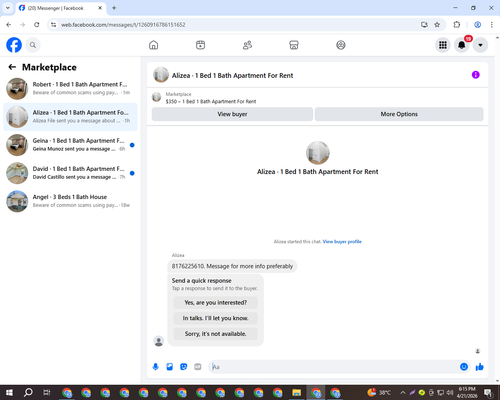The width and height of the screenshot is (500, 400).
Task: Open the Marketplace storefront icon
Action: click(294, 45)
